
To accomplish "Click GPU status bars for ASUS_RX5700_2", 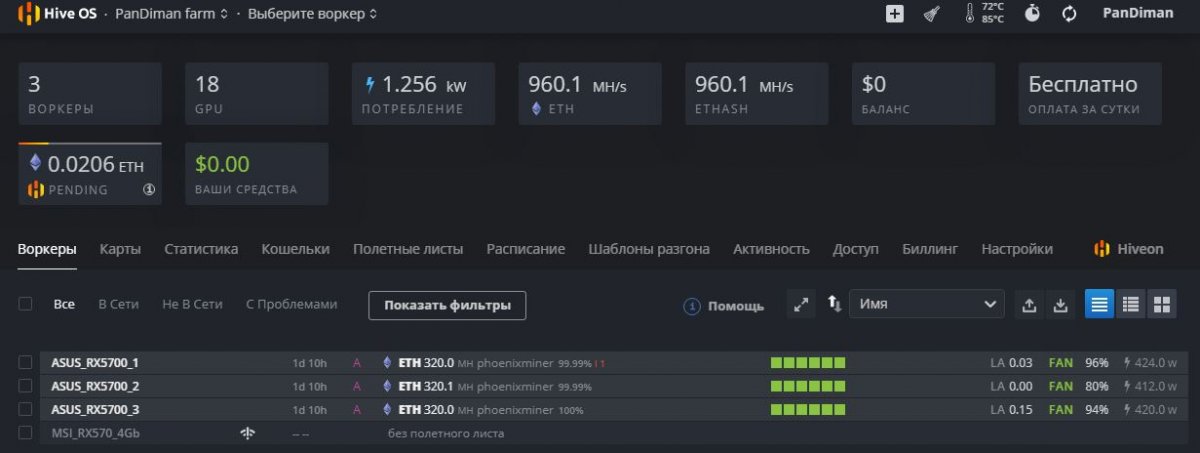I will click(807, 386).
